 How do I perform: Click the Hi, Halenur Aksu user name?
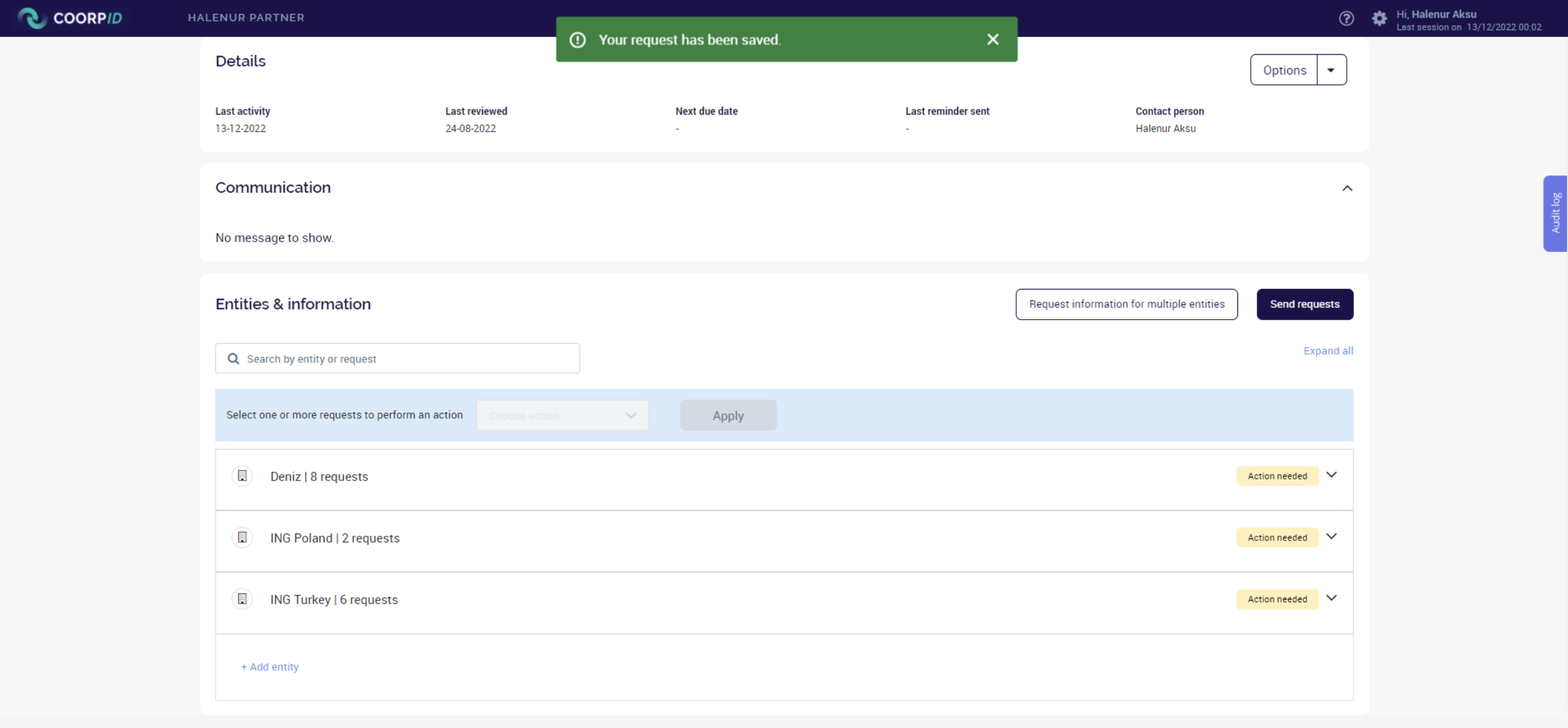1436,13
